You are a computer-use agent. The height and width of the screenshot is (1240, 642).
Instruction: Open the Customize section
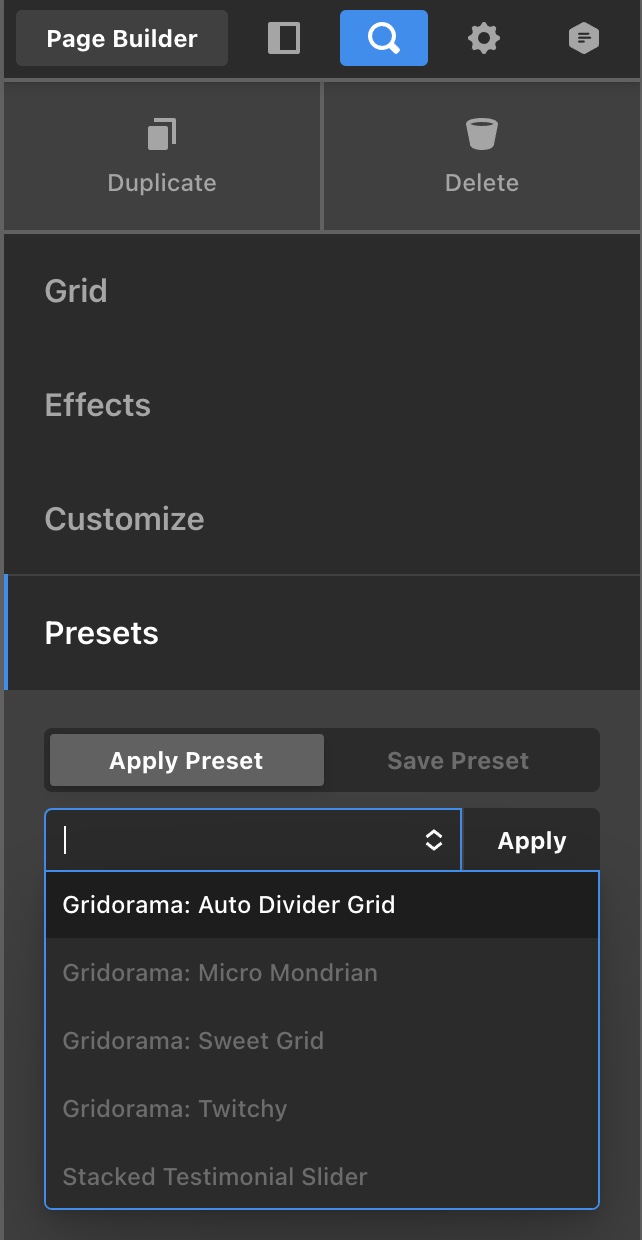(x=322, y=519)
